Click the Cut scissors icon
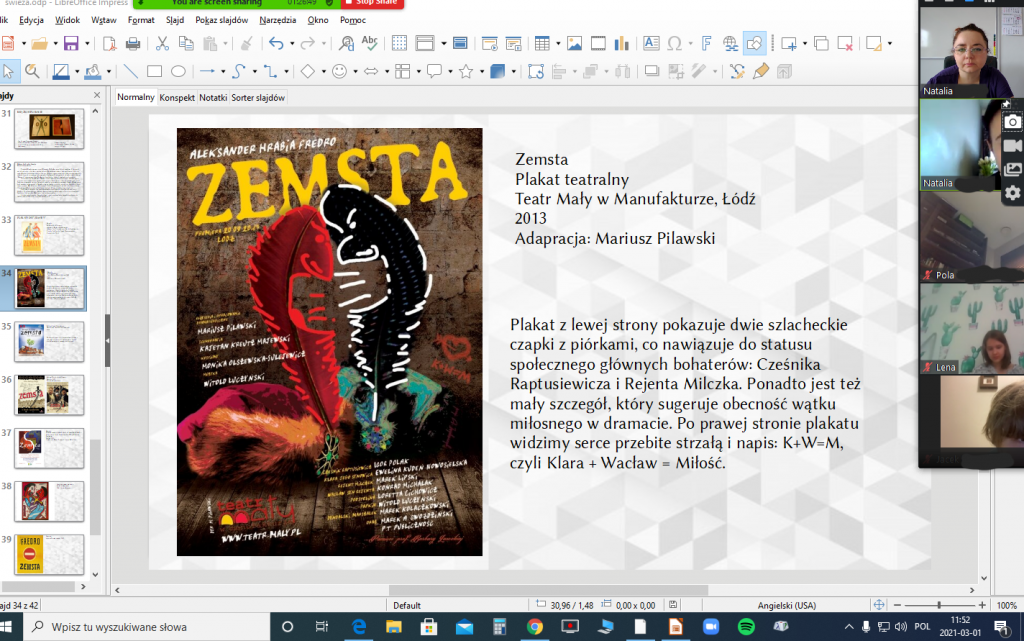Image resolution: width=1024 pixels, height=641 pixels. click(162, 43)
